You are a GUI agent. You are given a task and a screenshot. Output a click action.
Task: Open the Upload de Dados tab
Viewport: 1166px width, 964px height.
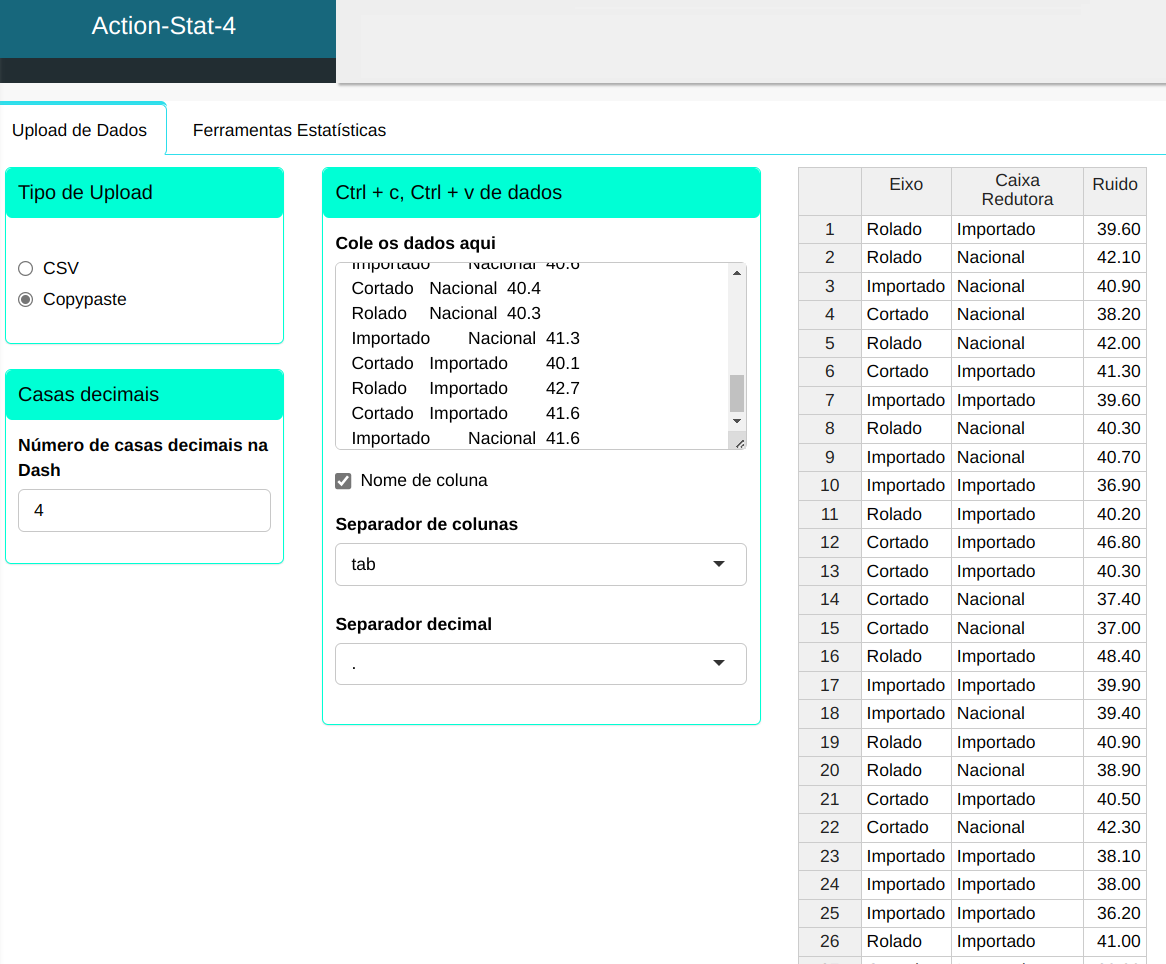80,130
